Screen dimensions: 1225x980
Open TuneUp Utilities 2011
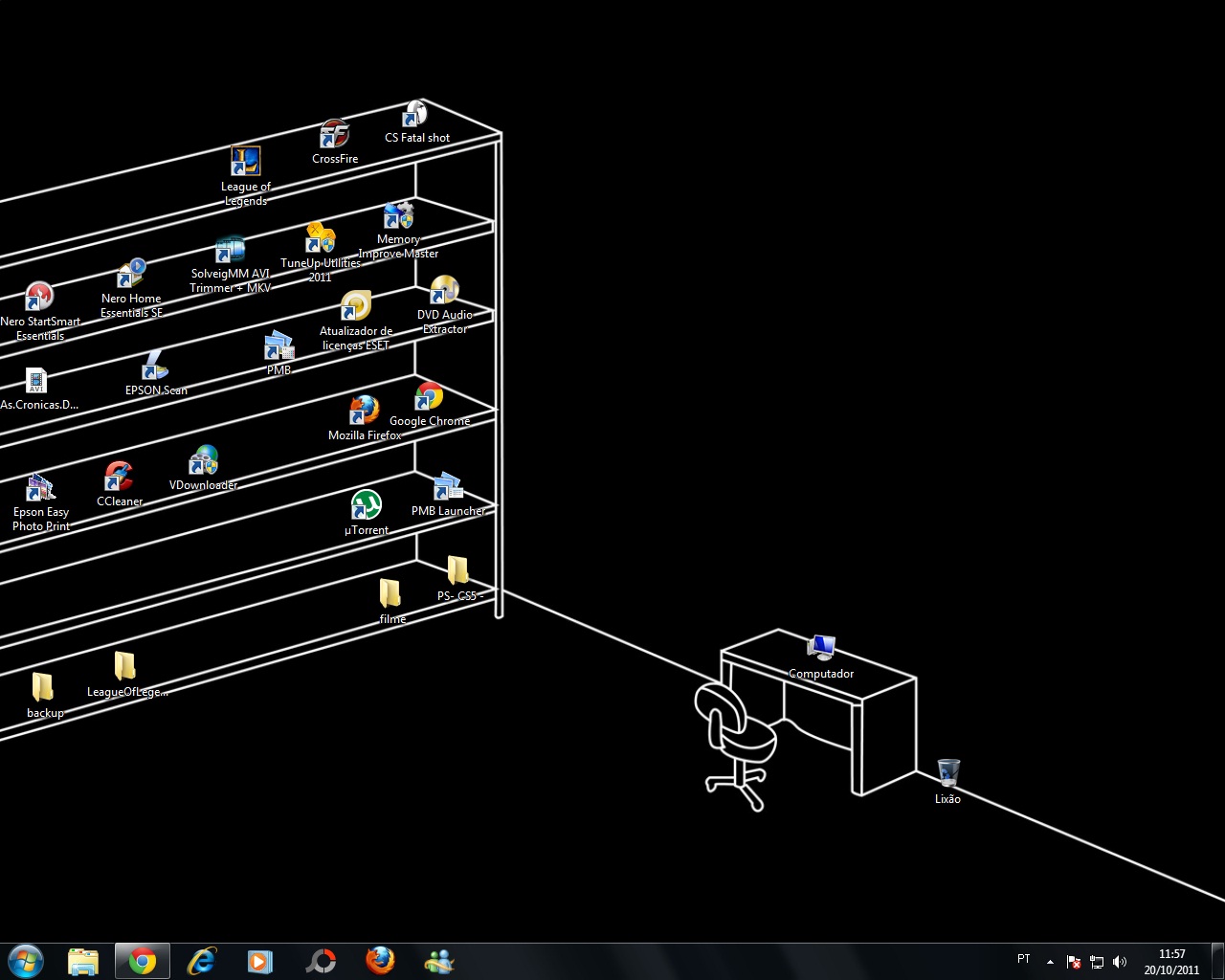320,238
